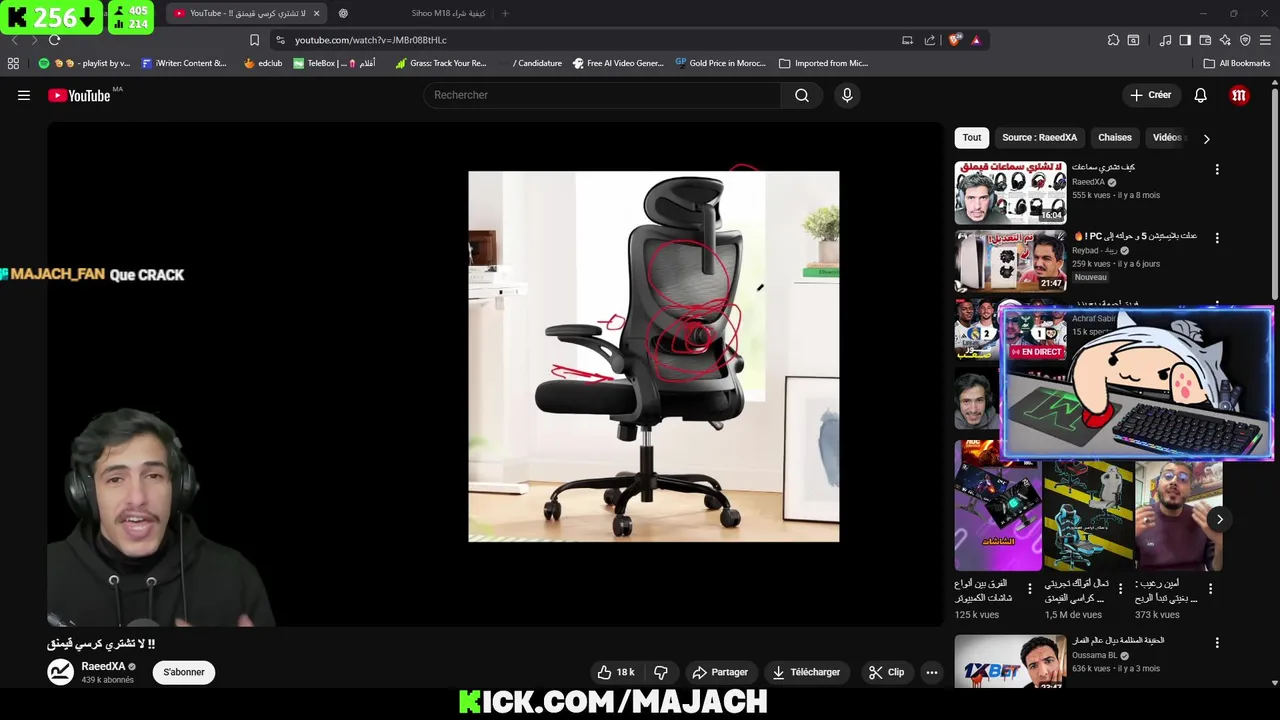Select the Tout filter chip
The height and width of the screenshot is (720, 1280).
(x=972, y=138)
